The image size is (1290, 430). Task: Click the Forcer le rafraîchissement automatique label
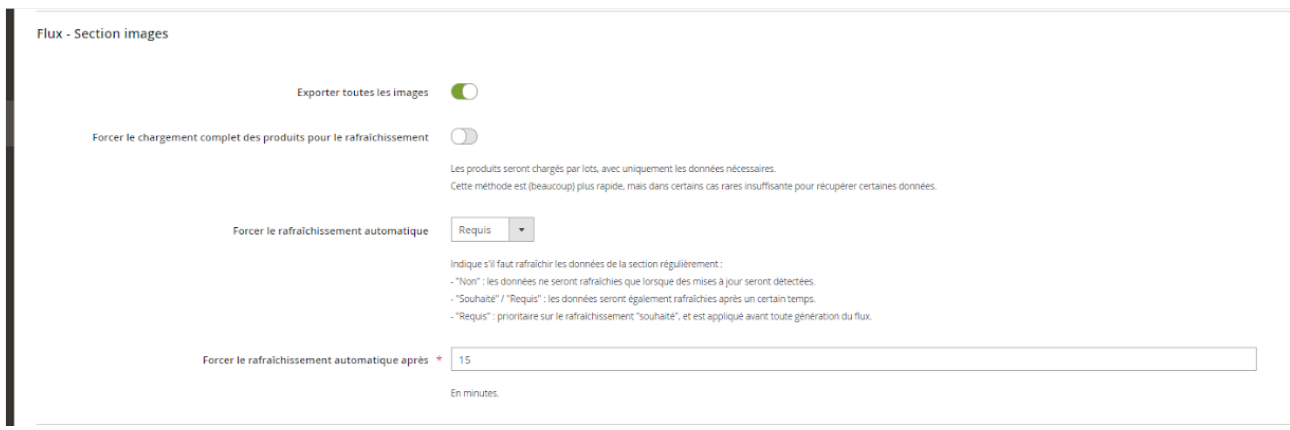(x=330, y=230)
